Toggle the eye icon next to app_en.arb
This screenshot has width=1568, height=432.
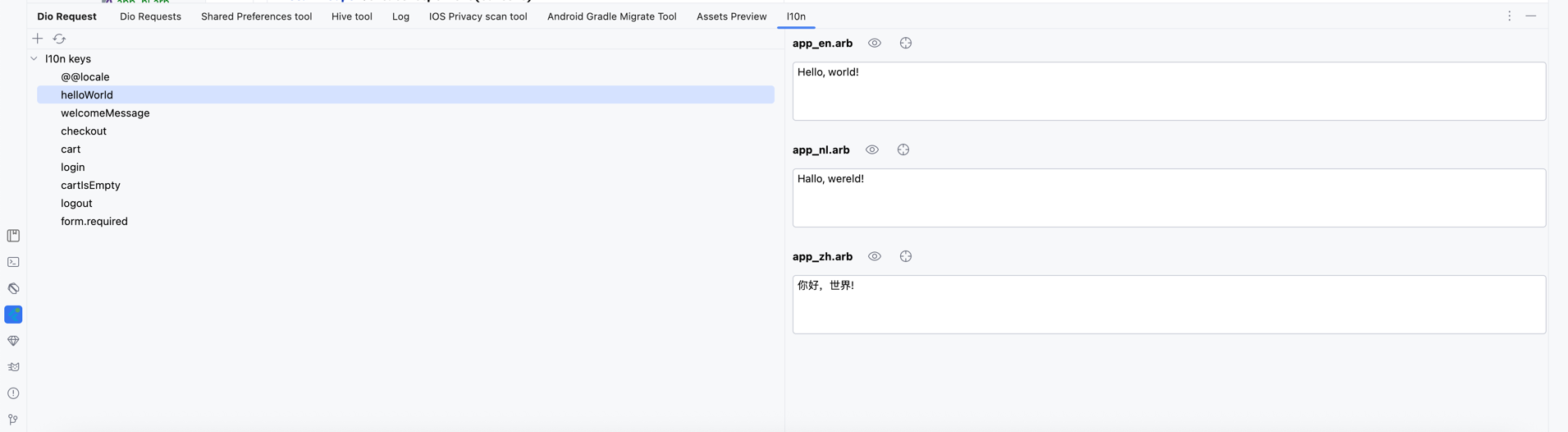(x=875, y=44)
